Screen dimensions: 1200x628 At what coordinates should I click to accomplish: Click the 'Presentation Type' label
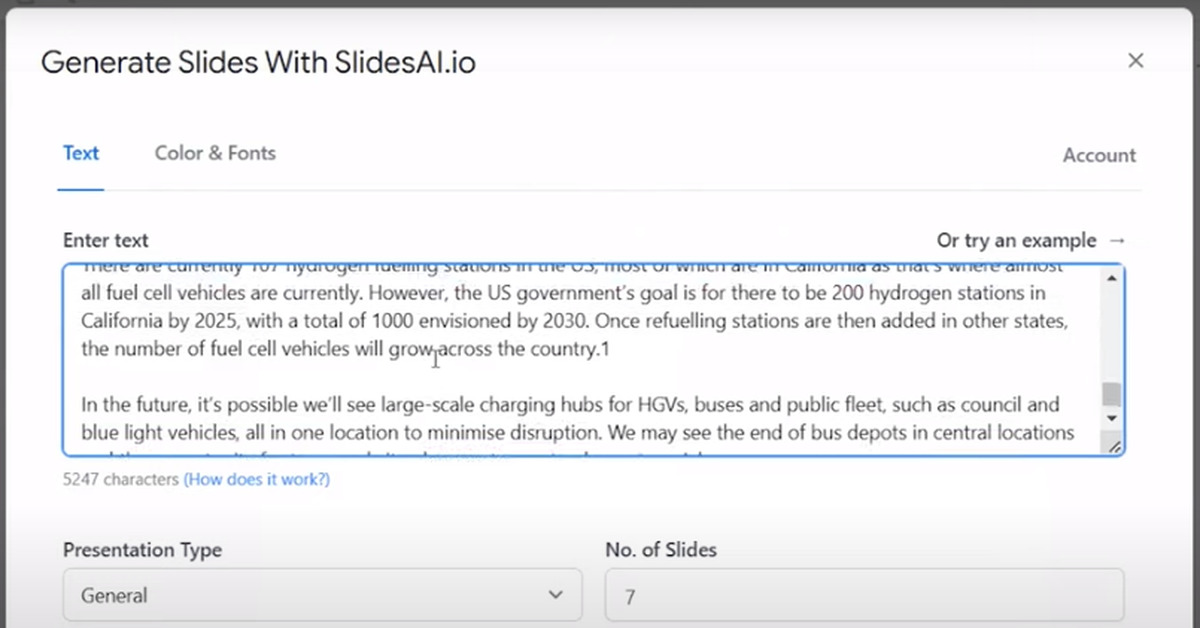pyautogui.click(x=142, y=550)
